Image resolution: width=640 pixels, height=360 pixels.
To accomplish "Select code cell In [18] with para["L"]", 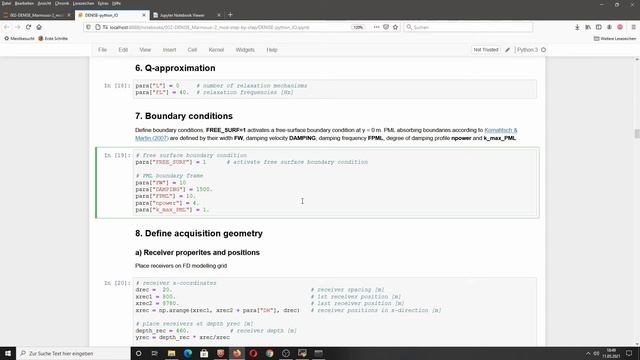I will (335, 89).
